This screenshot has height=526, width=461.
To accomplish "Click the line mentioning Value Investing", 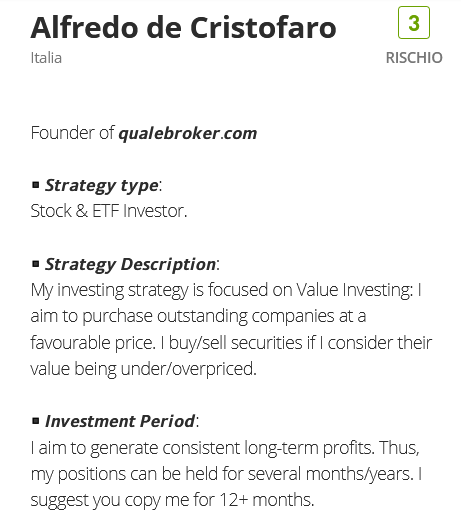I will coord(226,291).
